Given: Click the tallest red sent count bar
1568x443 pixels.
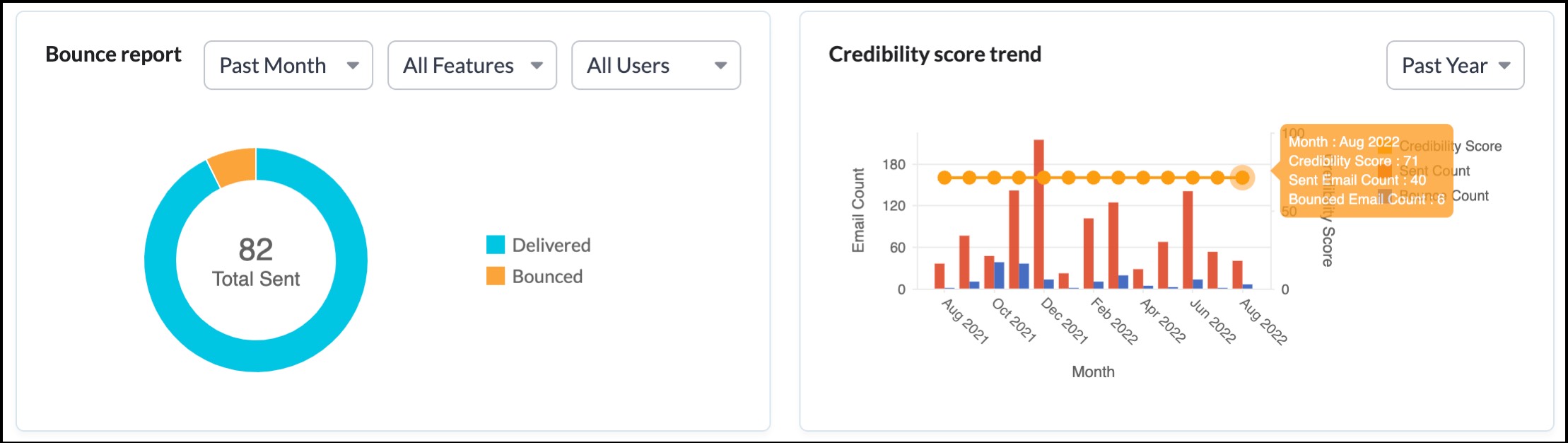Looking at the screenshot, I should coord(1038,212).
